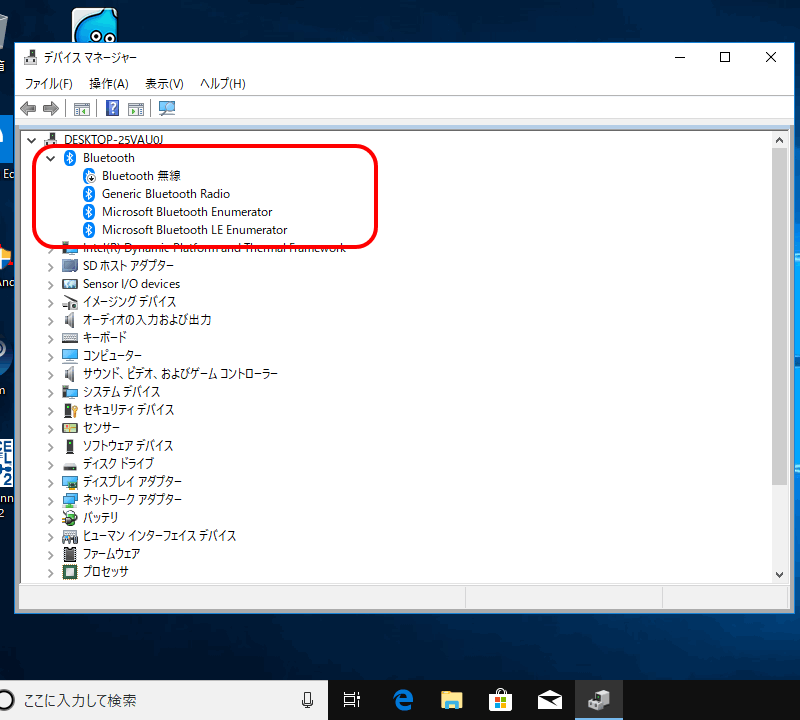Screen dimensions: 800x720
Task: Click the blue Help question mark icon
Action: click(x=113, y=108)
